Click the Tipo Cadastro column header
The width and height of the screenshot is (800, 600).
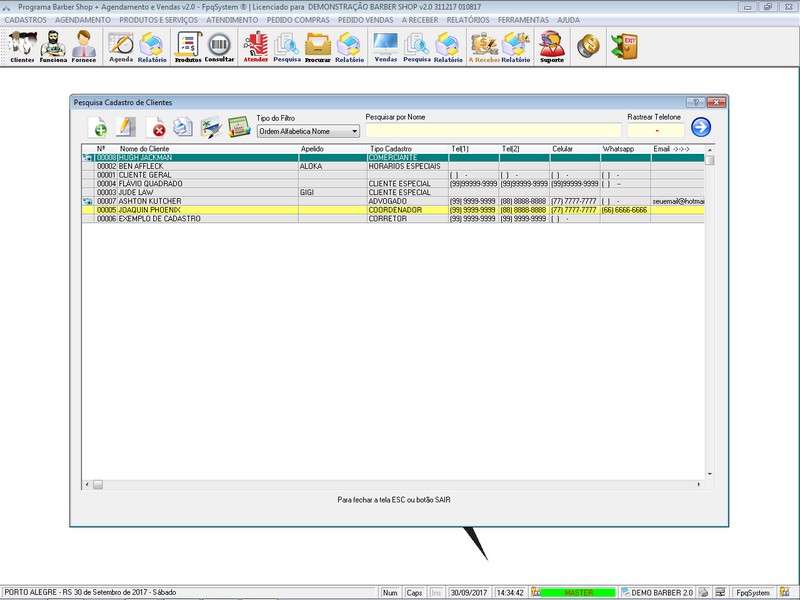tap(408, 149)
